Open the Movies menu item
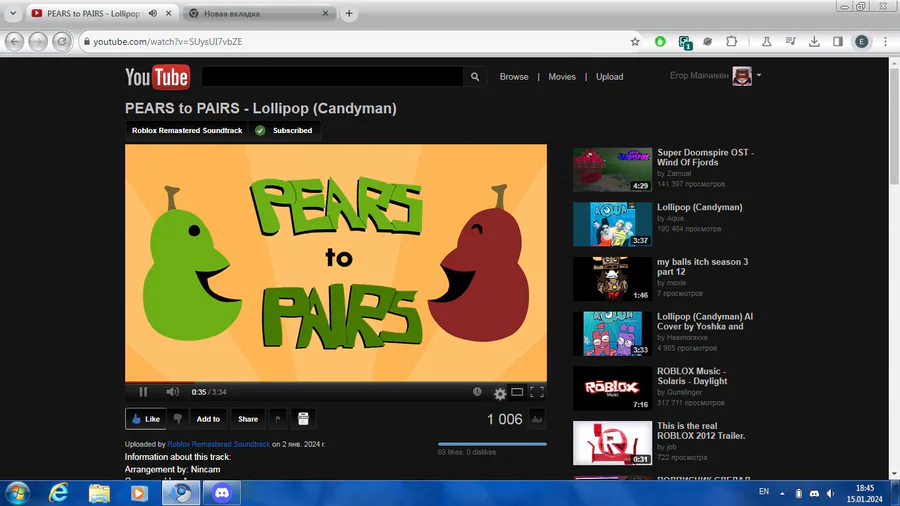900x506 pixels. [562, 76]
